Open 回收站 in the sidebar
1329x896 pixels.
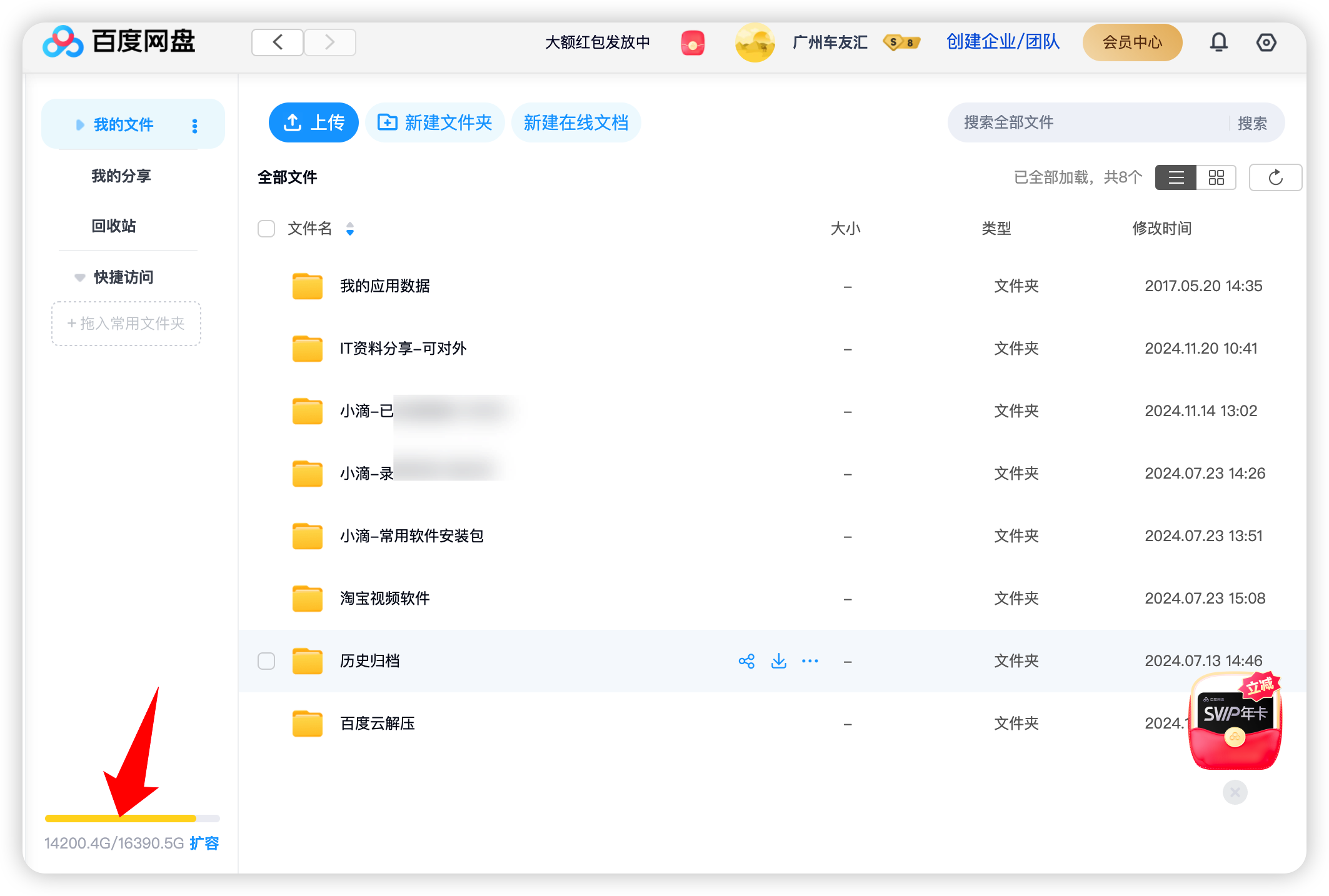pyautogui.click(x=114, y=226)
